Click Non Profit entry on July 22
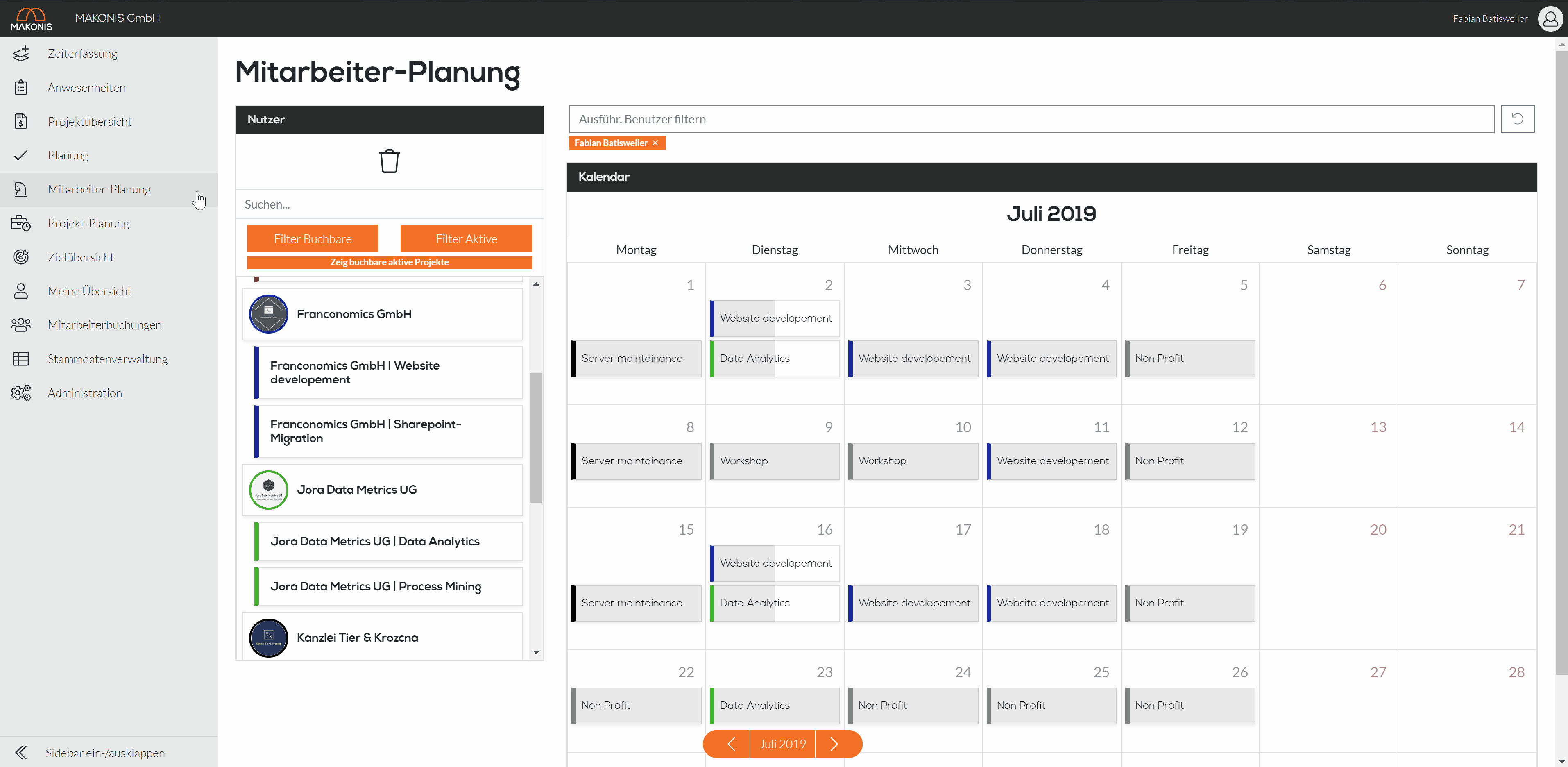The width and height of the screenshot is (1568, 767). pos(636,706)
